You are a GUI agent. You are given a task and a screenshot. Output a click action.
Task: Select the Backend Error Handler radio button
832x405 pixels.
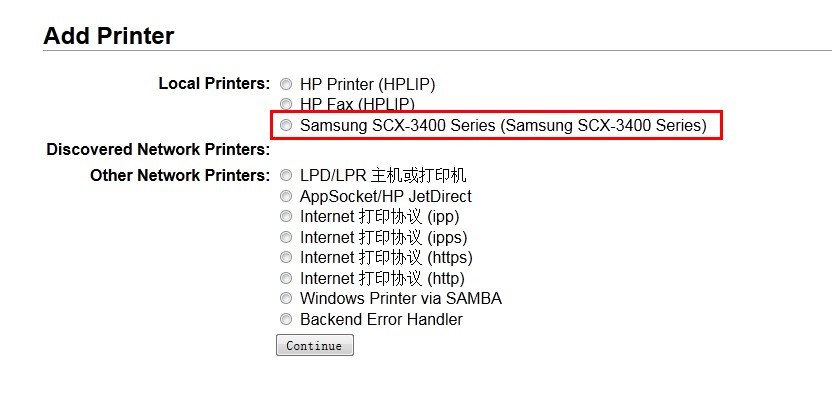tap(286, 320)
